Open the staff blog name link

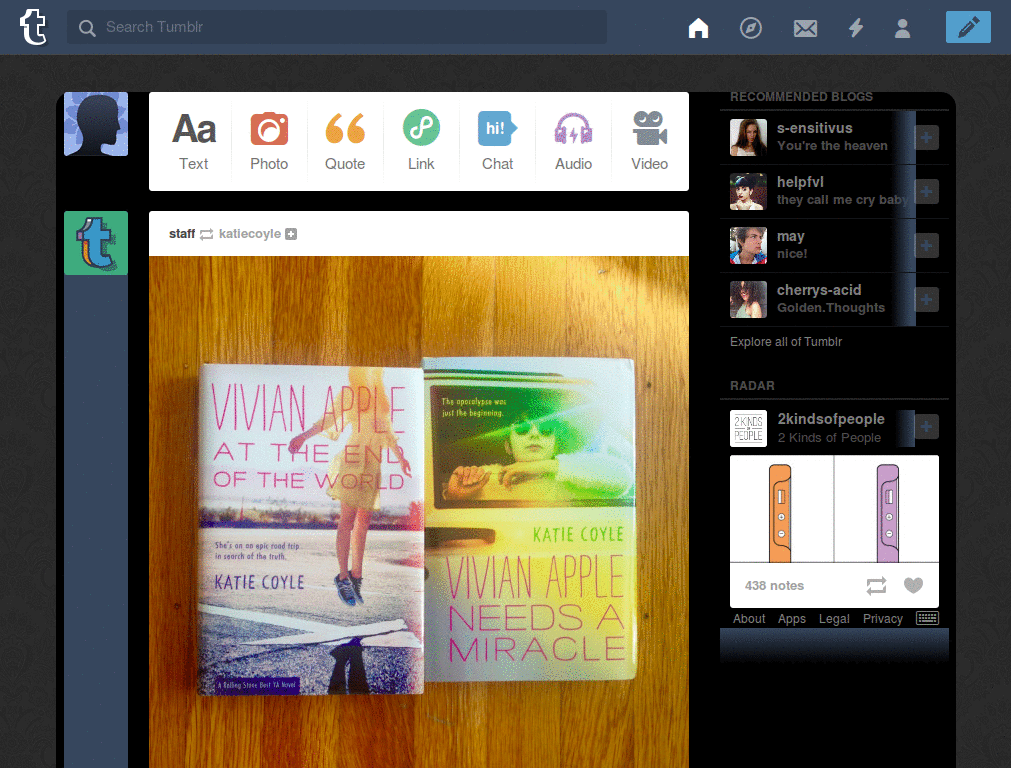[182, 234]
